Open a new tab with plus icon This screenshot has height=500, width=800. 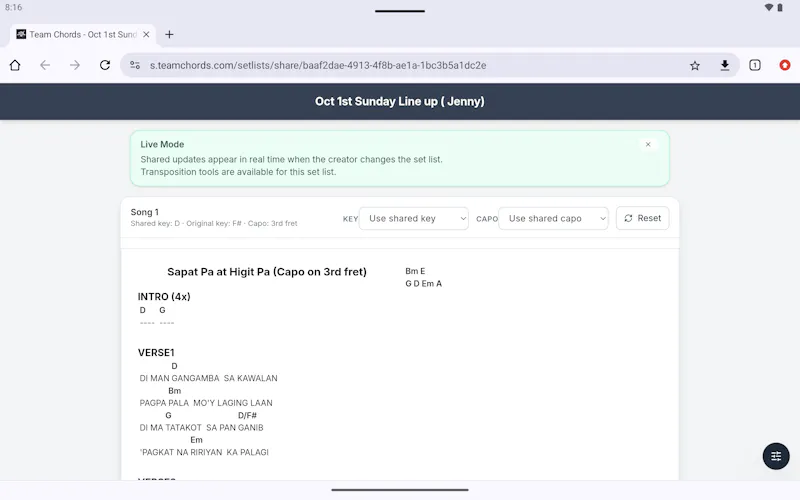click(169, 35)
